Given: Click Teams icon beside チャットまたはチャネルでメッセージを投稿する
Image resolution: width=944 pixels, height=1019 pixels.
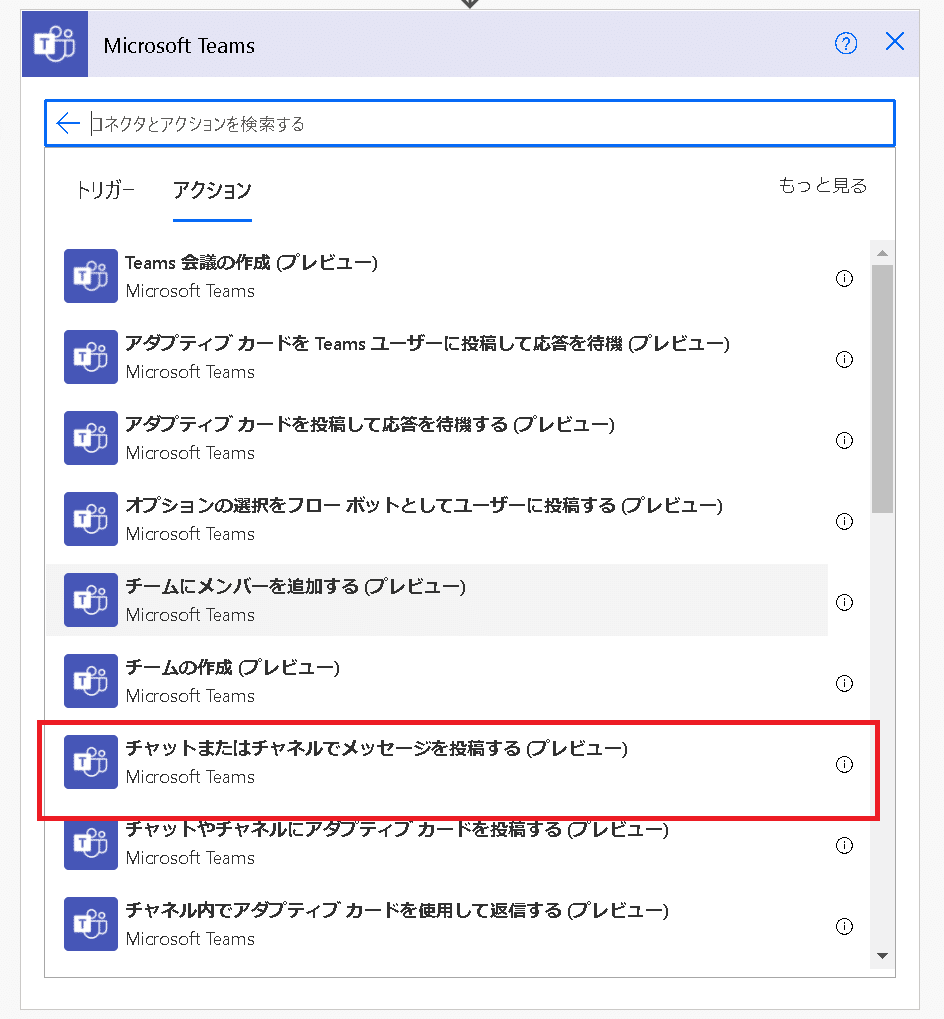Looking at the screenshot, I should 91,762.
